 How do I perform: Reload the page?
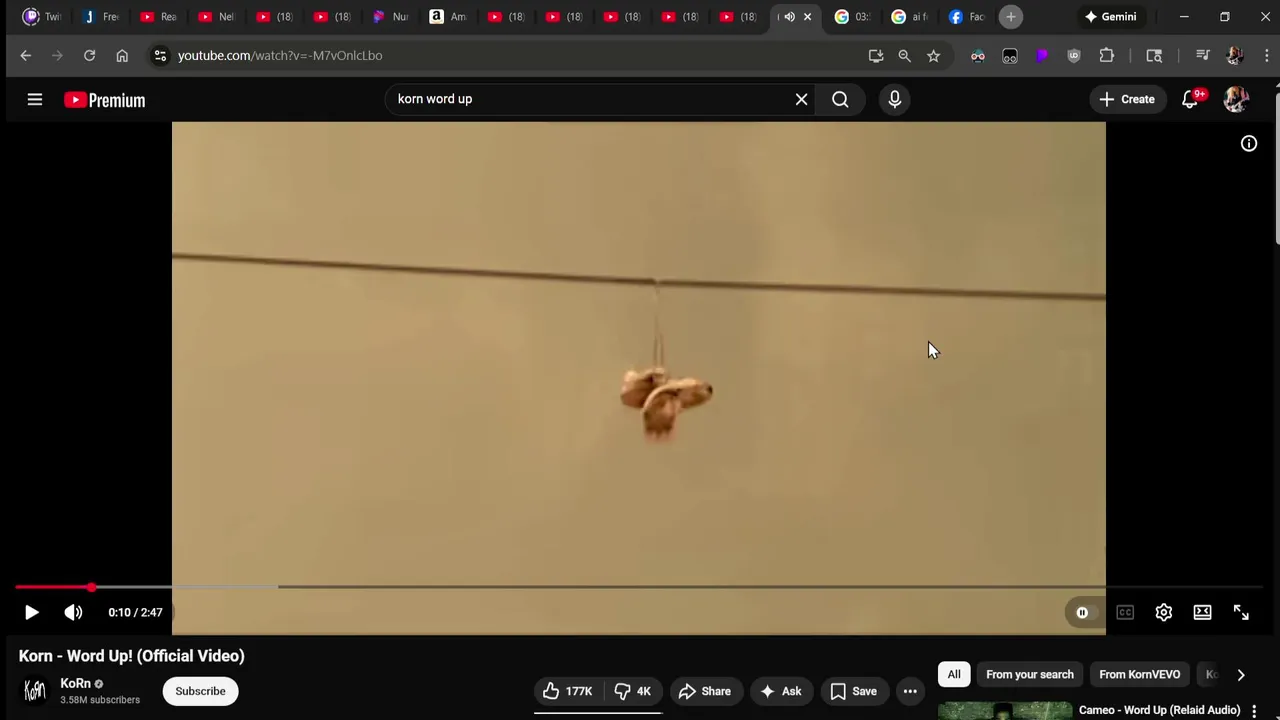point(89,56)
